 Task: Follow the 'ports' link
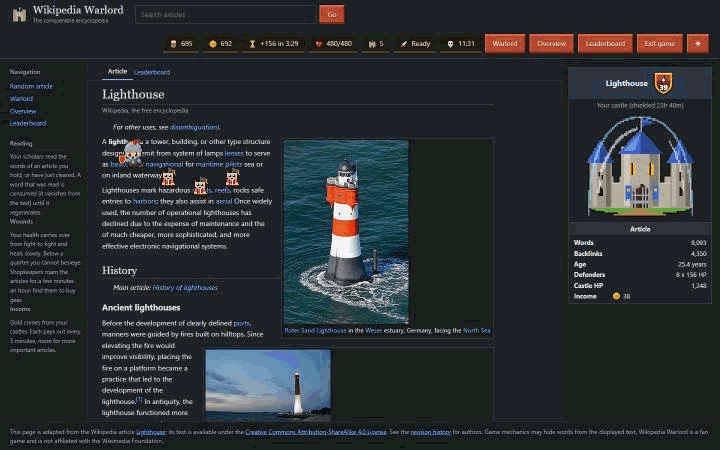[x=242, y=323]
